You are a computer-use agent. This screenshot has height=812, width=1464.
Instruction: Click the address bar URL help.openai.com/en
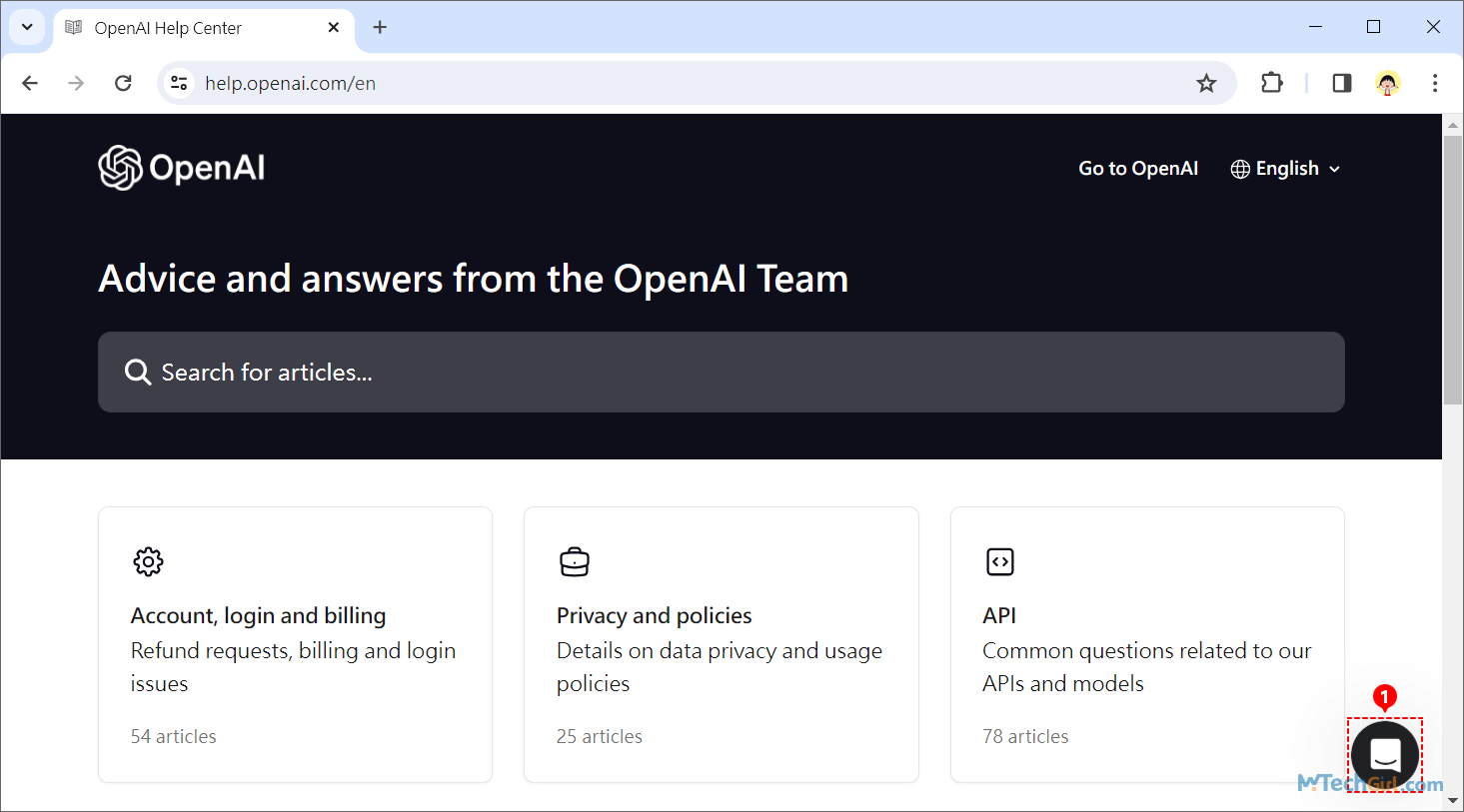click(x=291, y=83)
